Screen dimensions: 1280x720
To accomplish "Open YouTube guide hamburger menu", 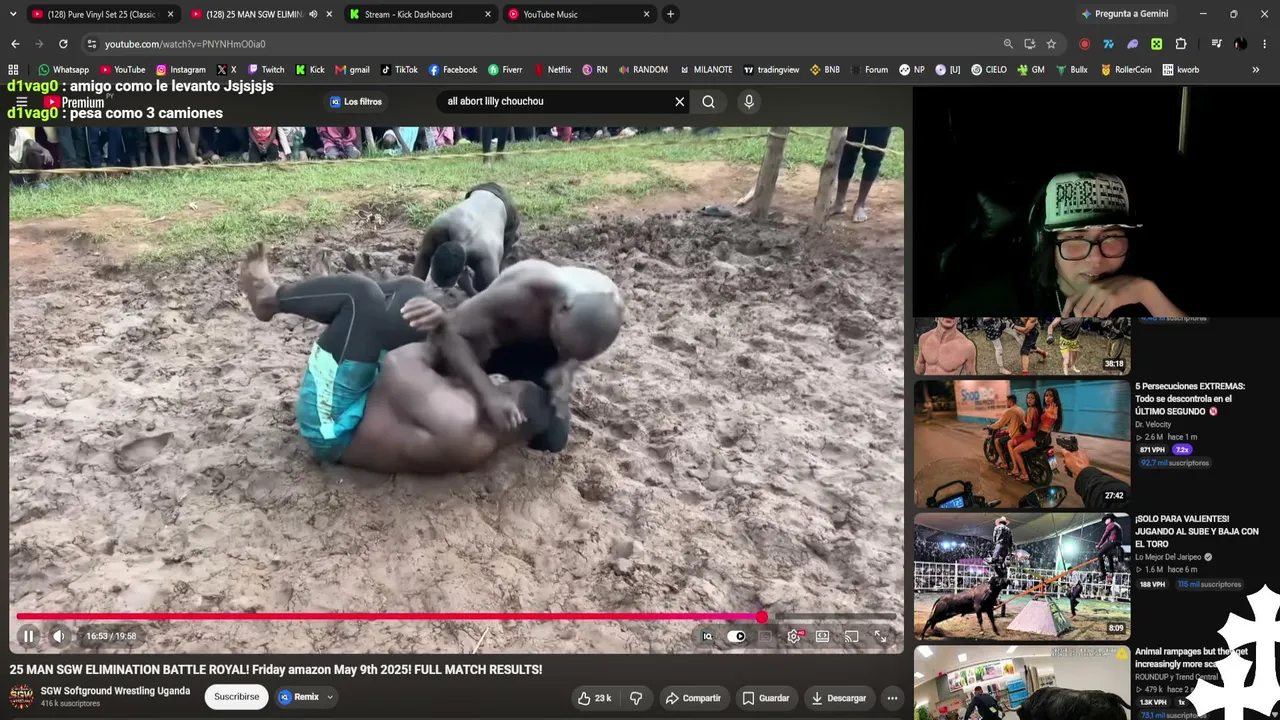I will pos(21,102).
